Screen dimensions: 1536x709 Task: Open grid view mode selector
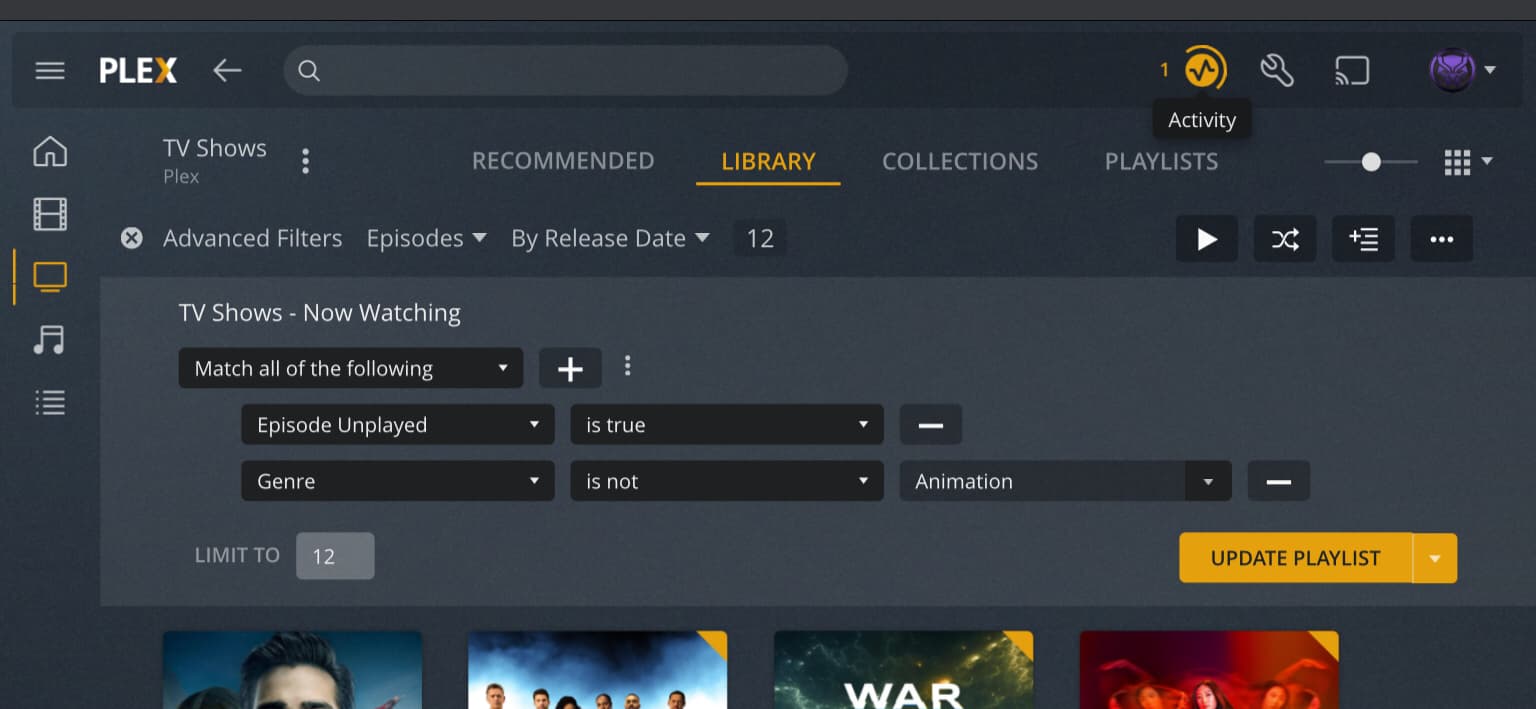(x=1468, y=162)
